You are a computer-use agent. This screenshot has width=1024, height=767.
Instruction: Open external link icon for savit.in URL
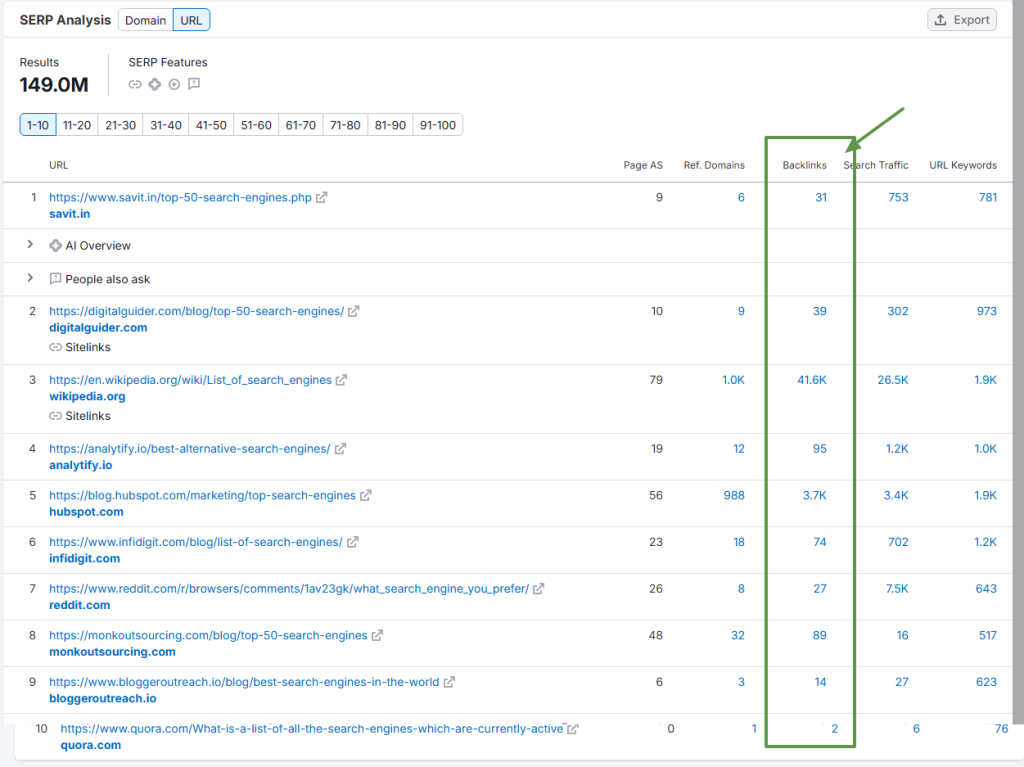(322, 198)
